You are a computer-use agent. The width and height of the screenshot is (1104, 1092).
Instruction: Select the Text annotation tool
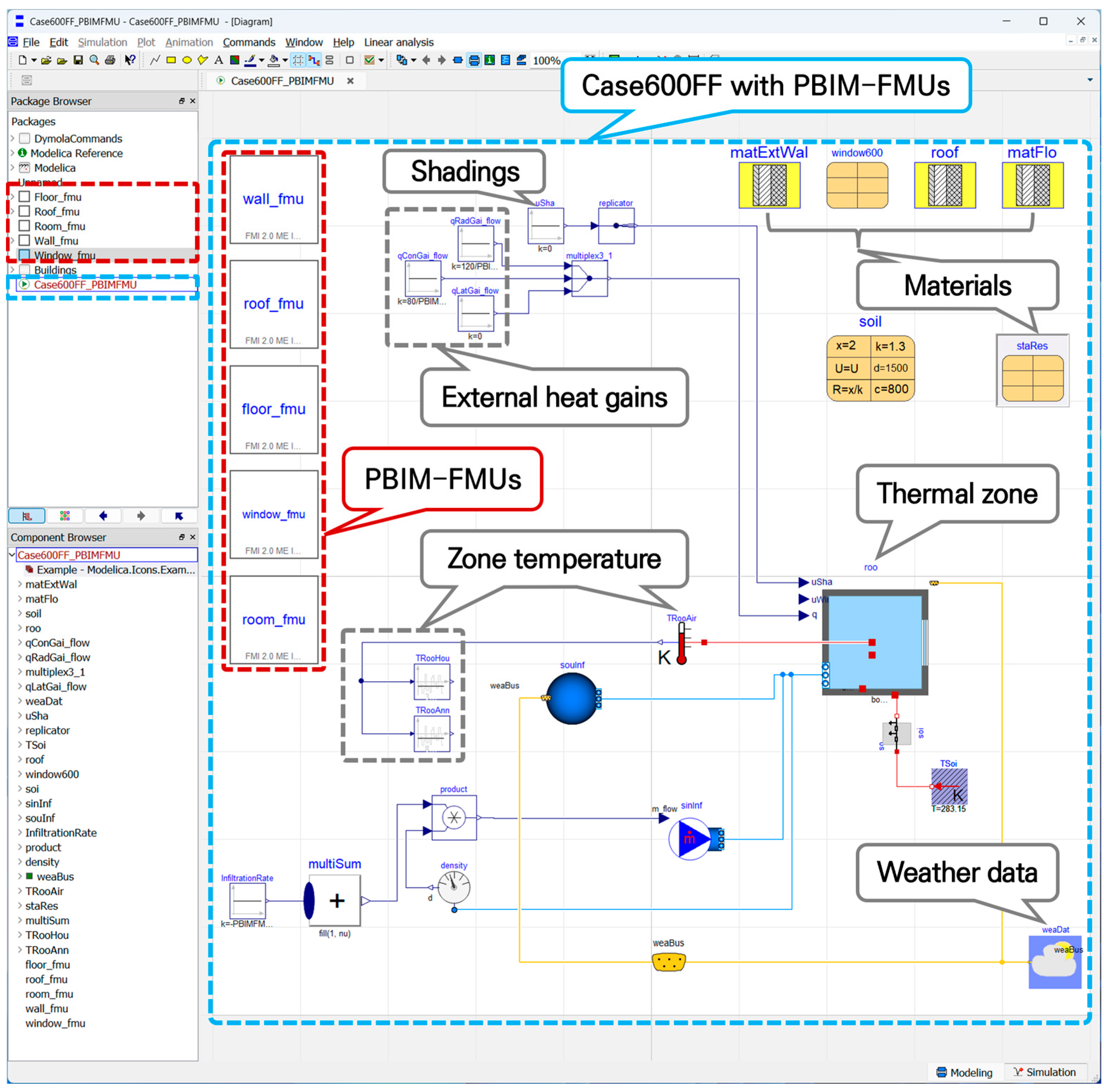(x=218, y=60)
